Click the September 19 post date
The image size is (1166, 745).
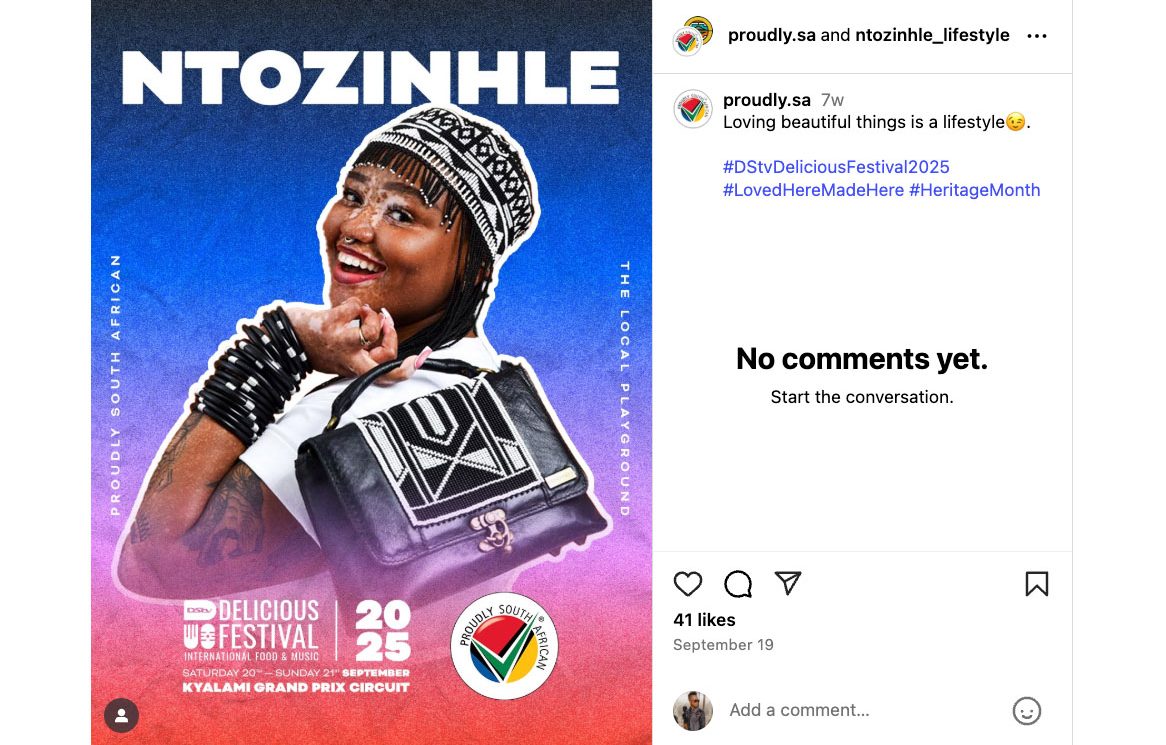(723, 645)
